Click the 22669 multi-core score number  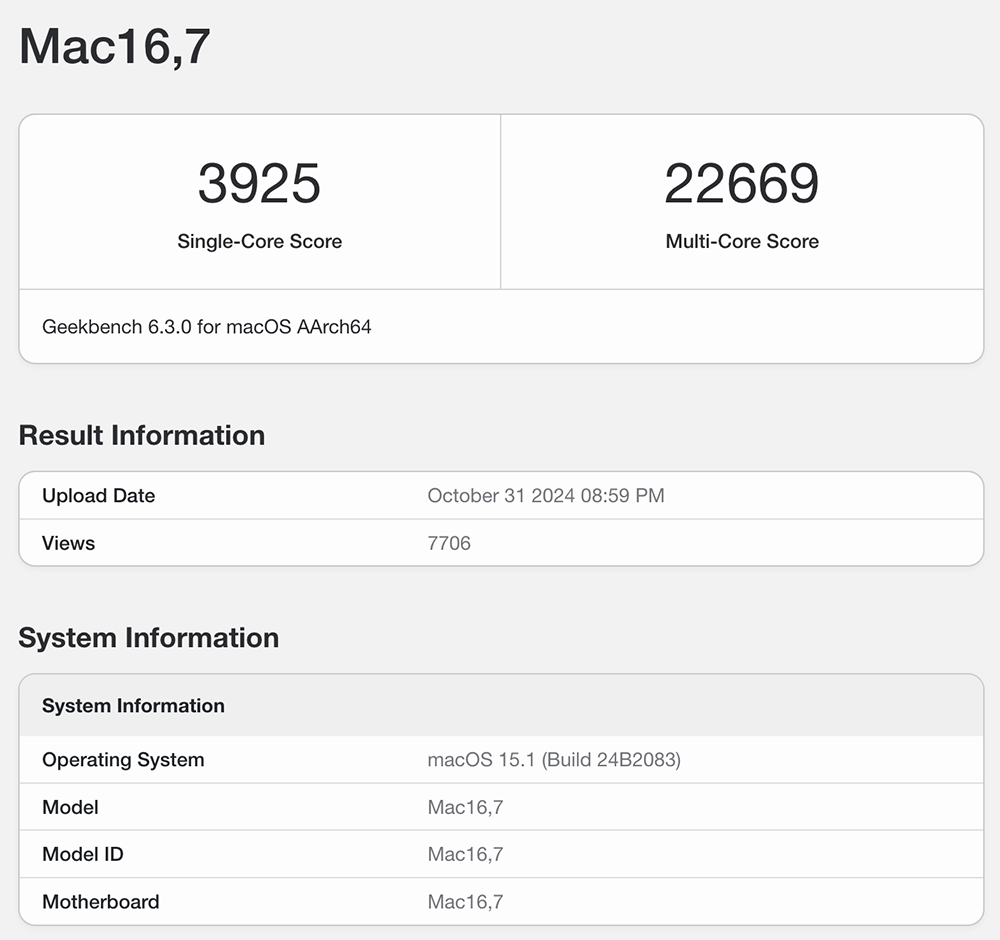click(x=741, y=184)
